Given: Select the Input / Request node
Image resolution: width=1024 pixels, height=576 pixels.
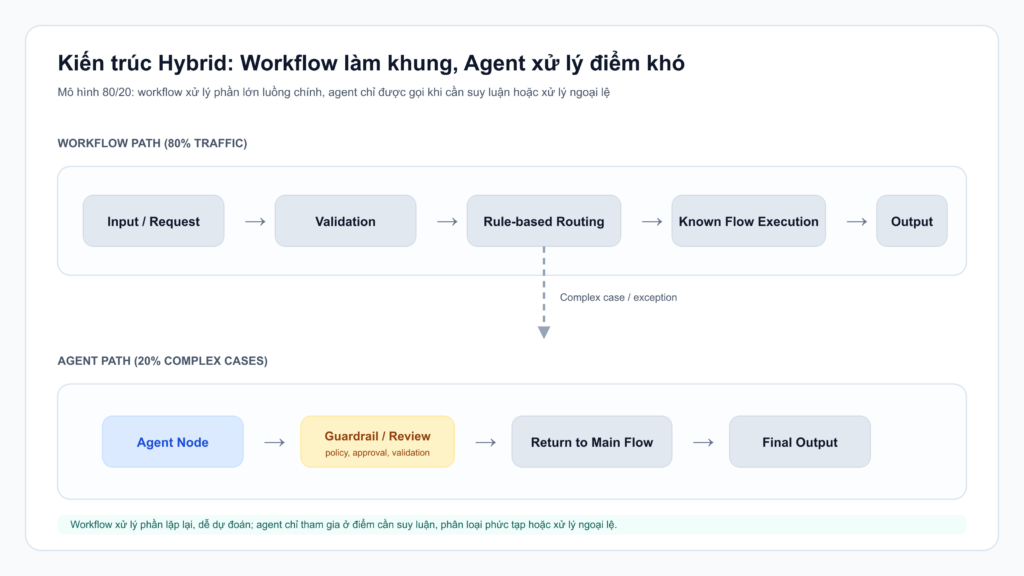Looking at the screenshot, I should click(153, 220).
